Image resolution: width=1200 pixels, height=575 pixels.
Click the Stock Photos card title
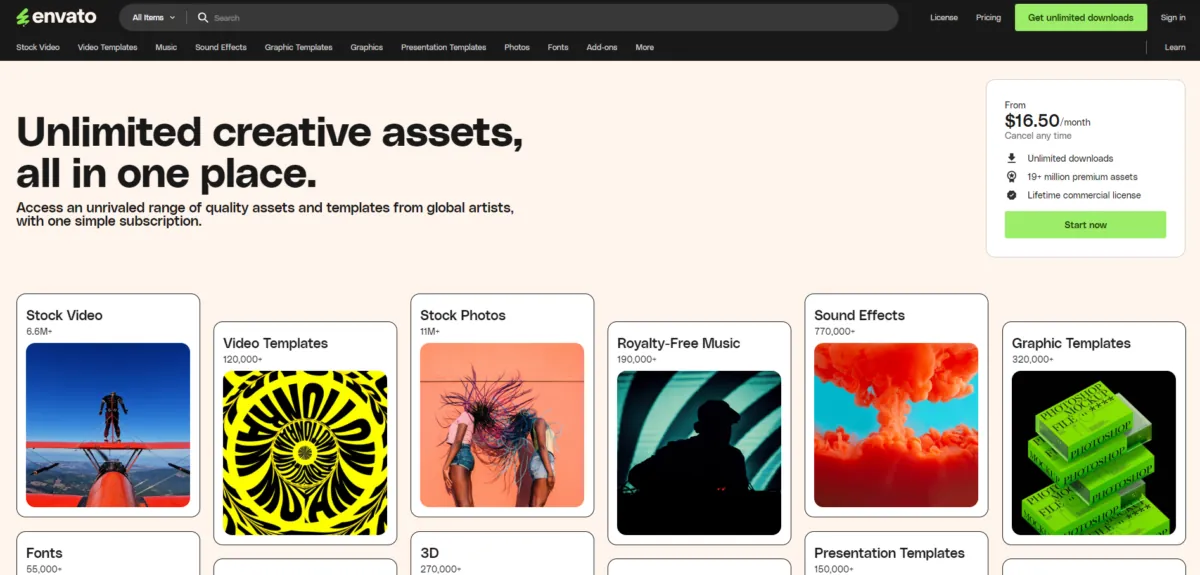[x=463, y=315]
